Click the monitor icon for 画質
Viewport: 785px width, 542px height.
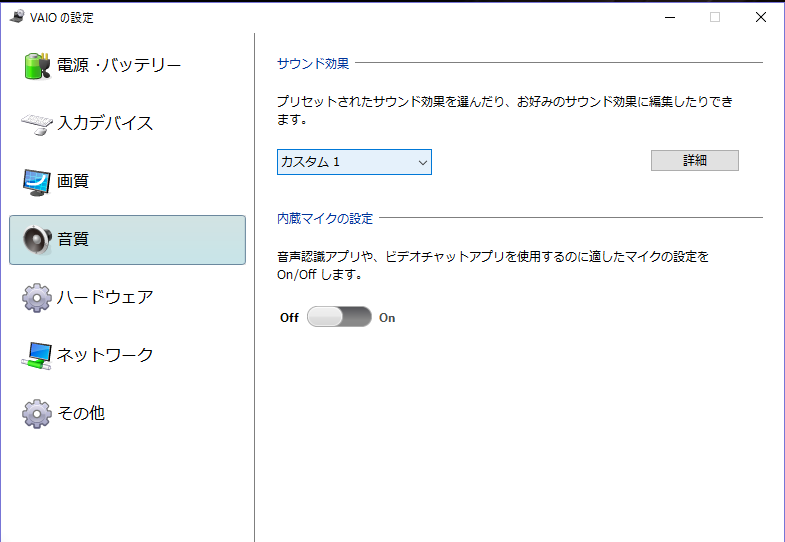[x=37, y=182]
